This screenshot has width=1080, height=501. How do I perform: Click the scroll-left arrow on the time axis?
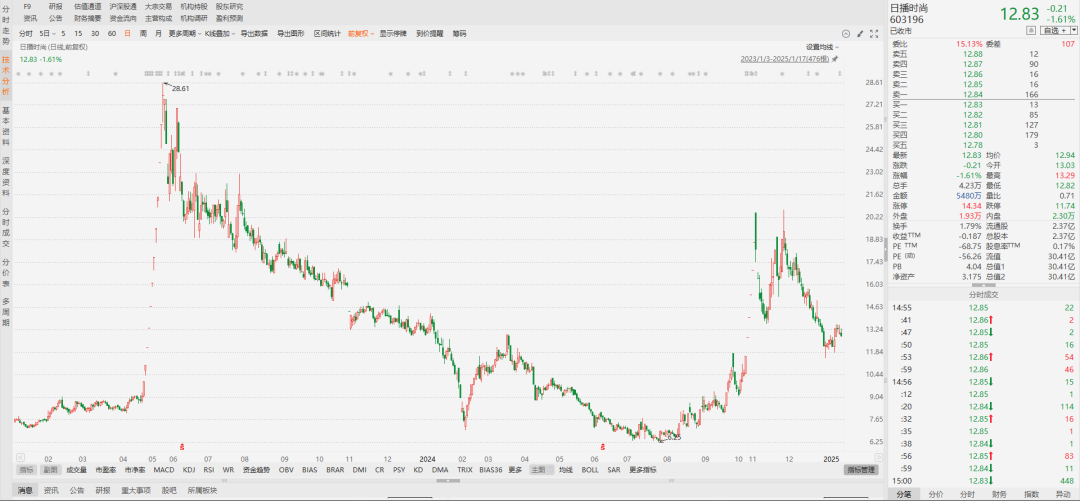click(x=21, y=458)
